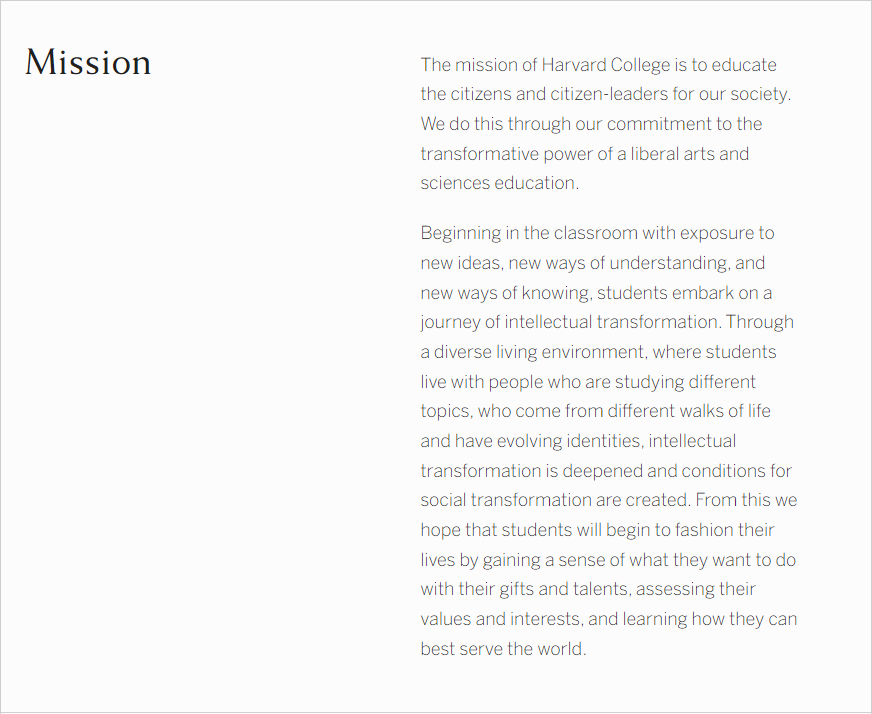Click the phrase "a diverse living environment"
The image size is (872, 714).
[532, 352]
